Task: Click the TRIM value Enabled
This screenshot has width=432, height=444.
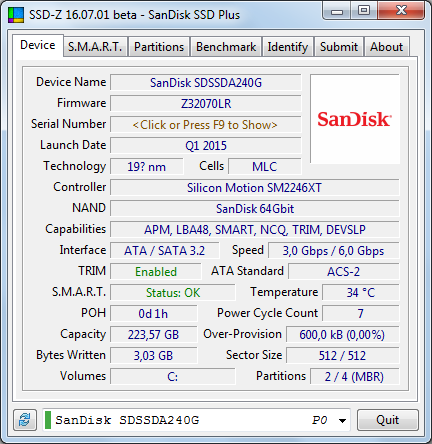Action: click(x=156, y=272)
